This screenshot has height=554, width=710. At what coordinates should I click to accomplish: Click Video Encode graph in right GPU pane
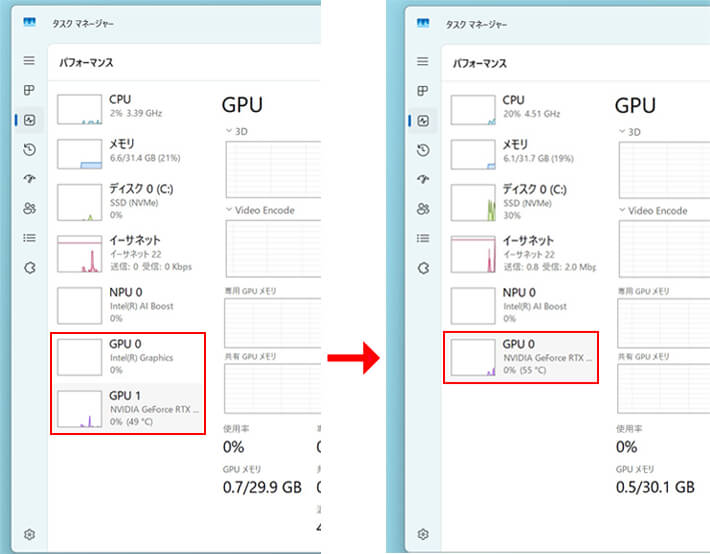point(664,249)
